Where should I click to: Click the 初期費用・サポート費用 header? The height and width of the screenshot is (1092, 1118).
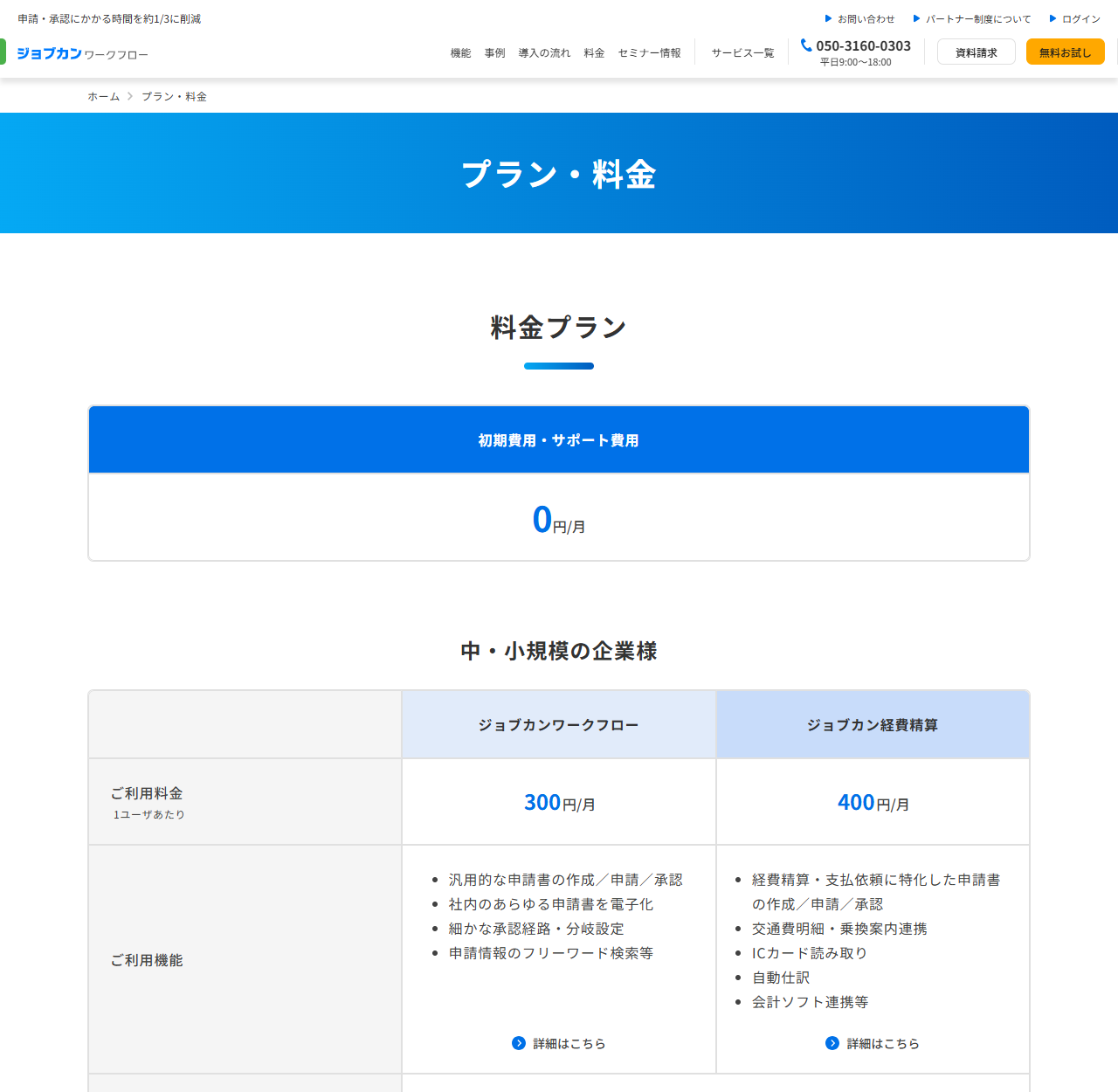tap(559, 439)
